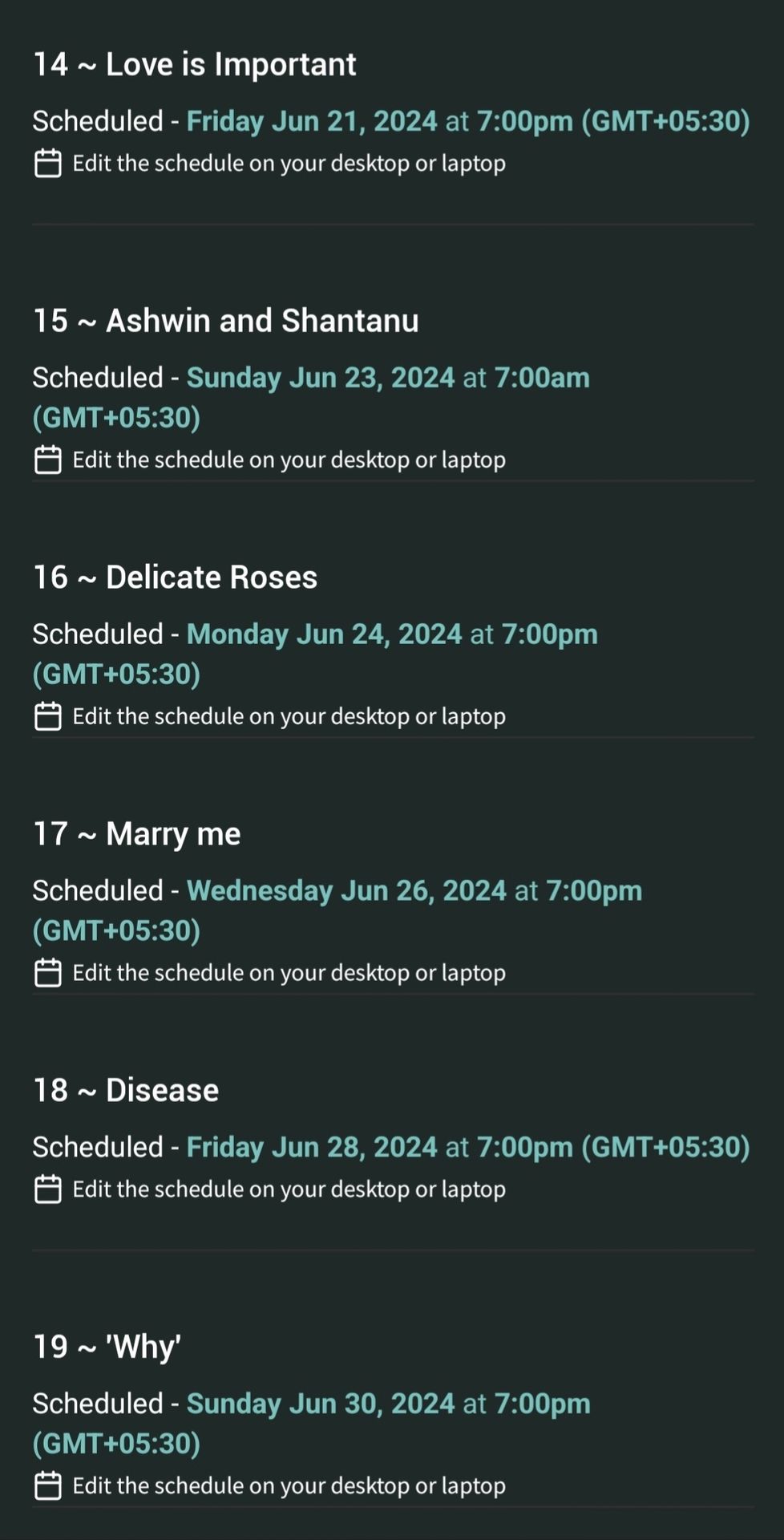Select the Sunday Jun 23, 2024 schedule date

tap(321, 378)
